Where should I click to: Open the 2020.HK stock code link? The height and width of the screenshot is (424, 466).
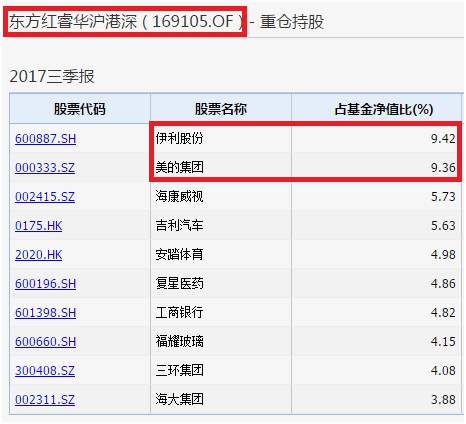39,255
